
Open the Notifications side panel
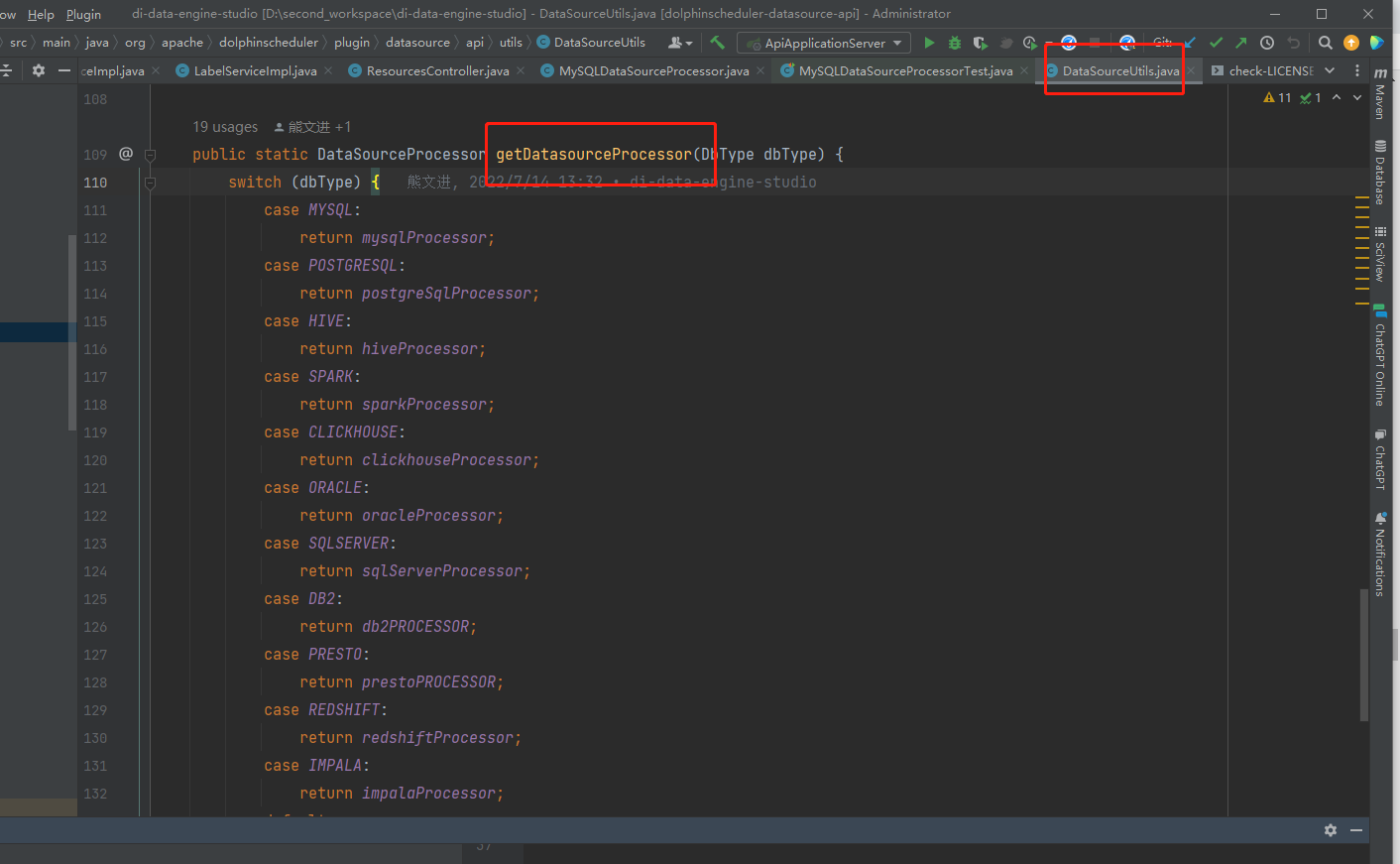coord(1380,555)
